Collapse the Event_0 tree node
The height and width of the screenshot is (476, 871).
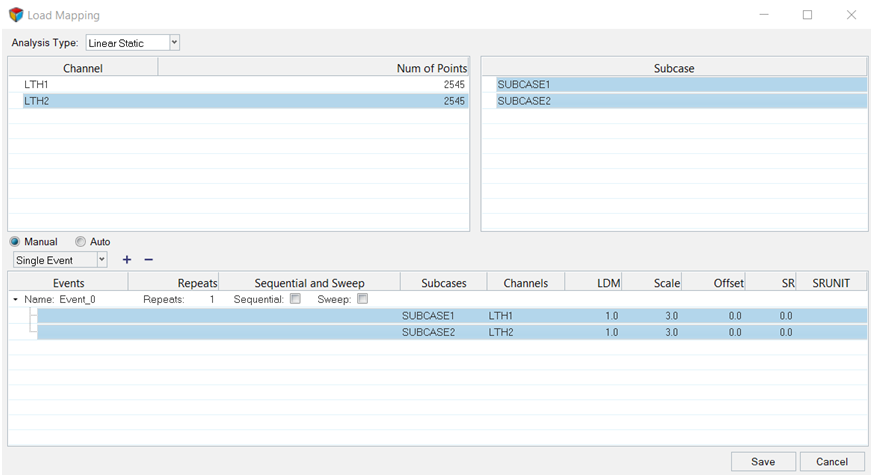pyautogui.click(x=15, y=299)
